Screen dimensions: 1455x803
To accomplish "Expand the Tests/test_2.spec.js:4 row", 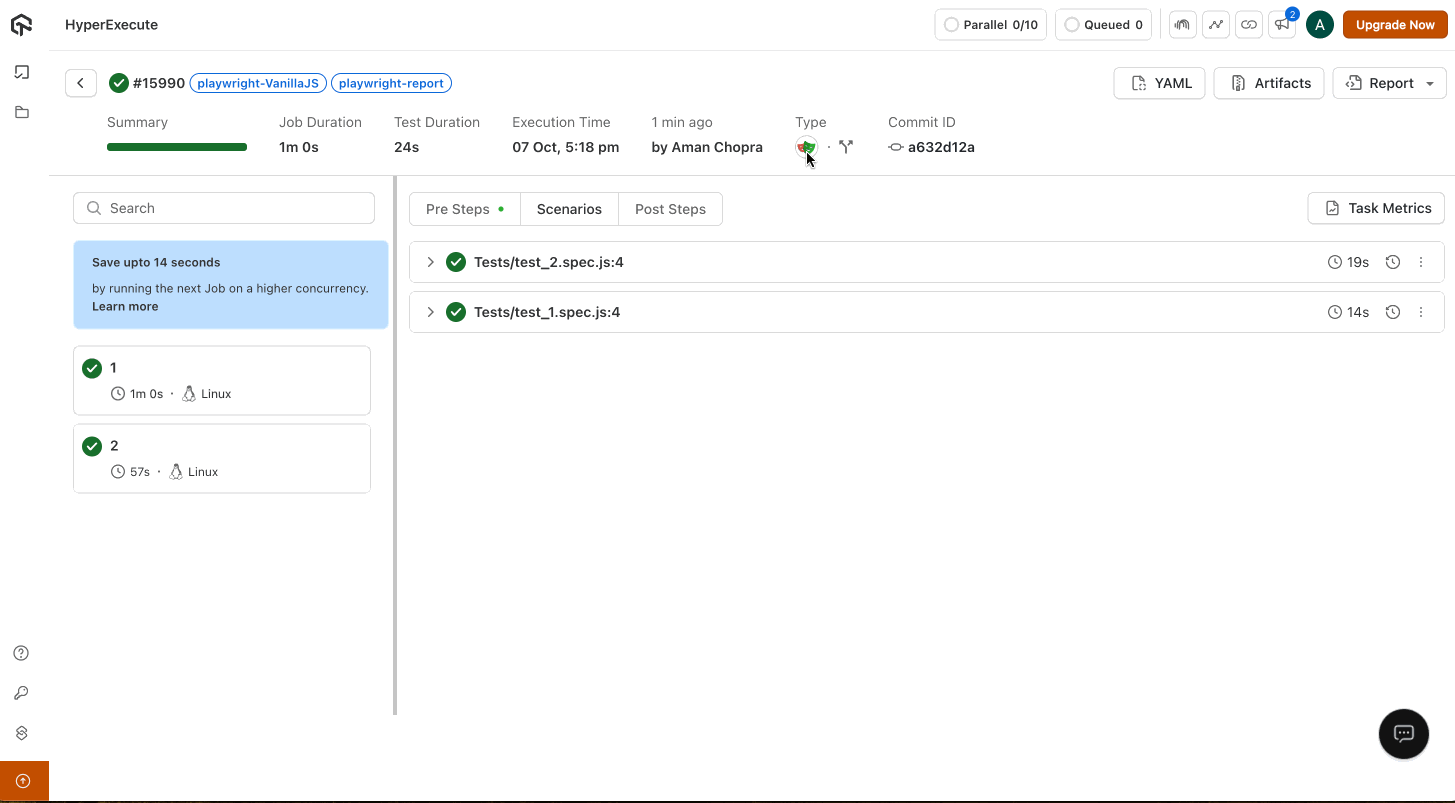I will tap(431, 262).
